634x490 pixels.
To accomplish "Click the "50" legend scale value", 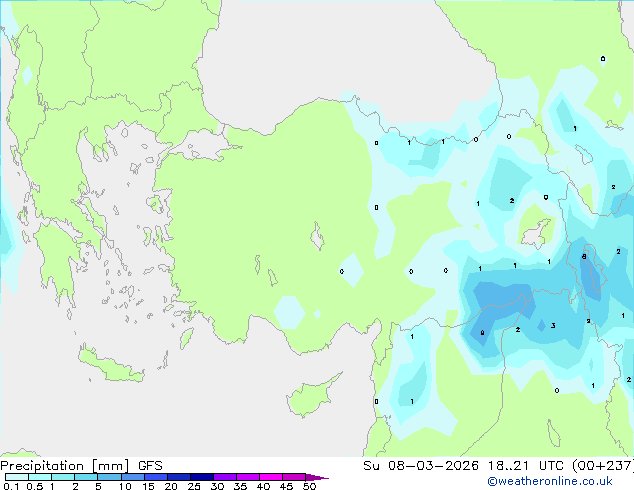I will pyautogui.click(x=310, y=486).
